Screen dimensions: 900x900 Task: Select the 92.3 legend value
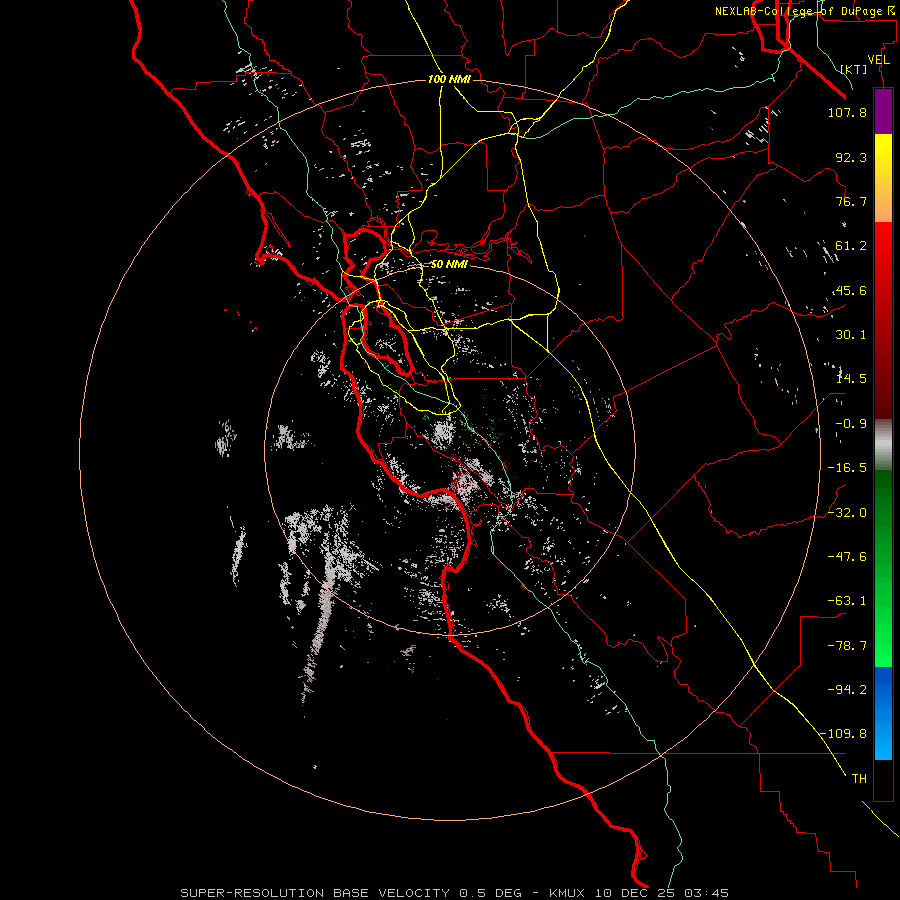pos(851,157)
